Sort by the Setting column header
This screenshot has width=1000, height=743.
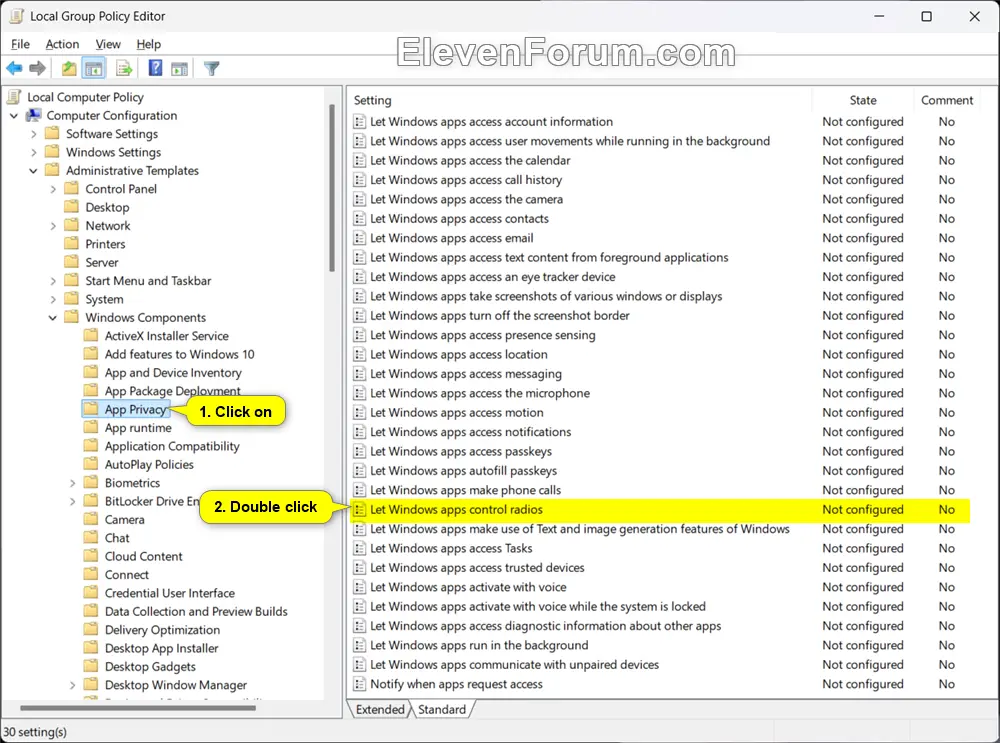(580, 100)
